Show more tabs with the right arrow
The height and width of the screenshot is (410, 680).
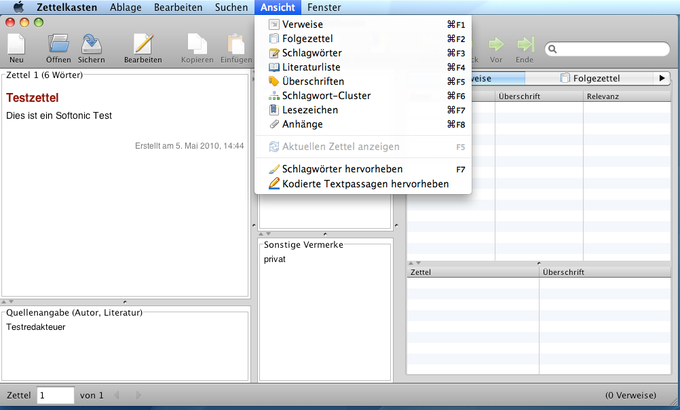[x=662, y=79]
